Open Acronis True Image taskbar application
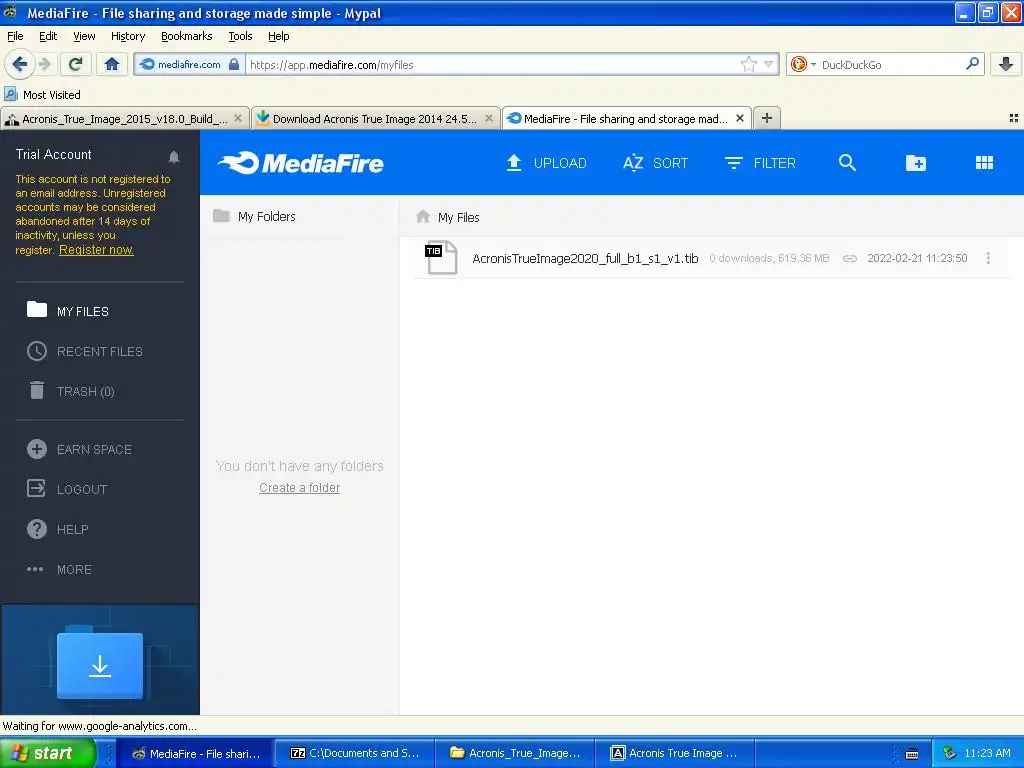1024x768 pixels. [x=675, y=753]
